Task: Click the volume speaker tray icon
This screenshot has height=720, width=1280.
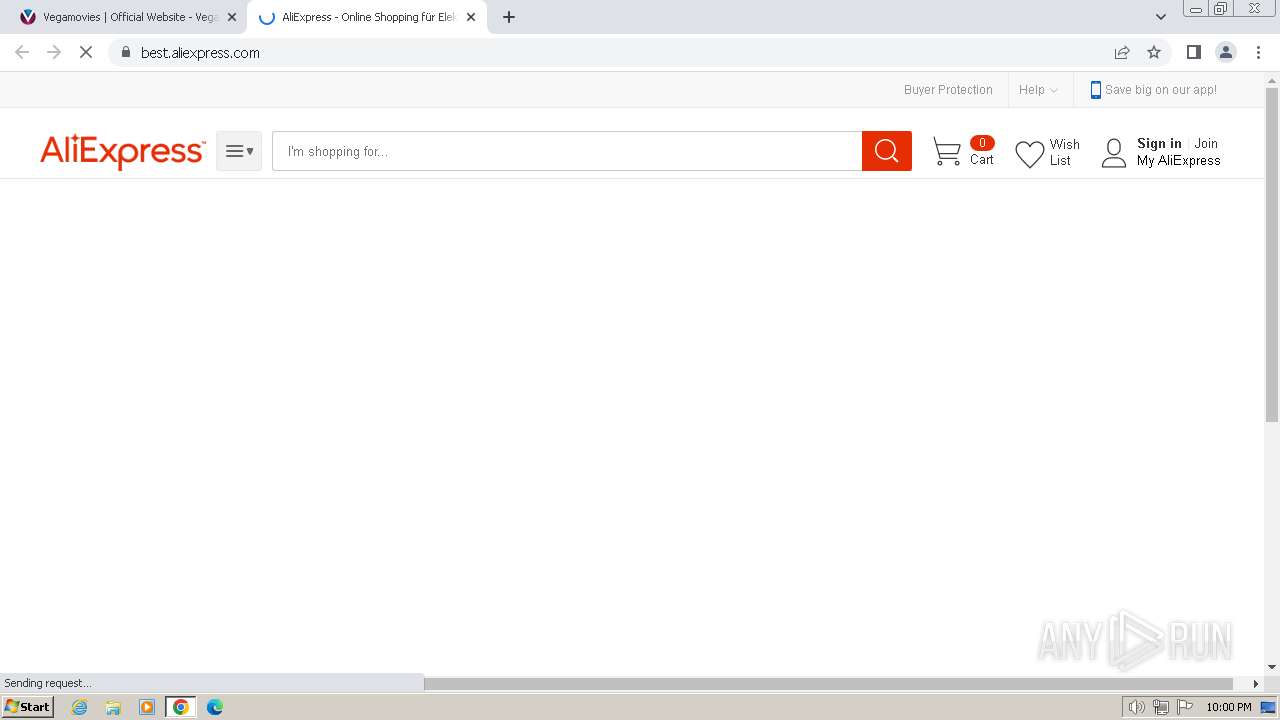Action: (1137, 707)
